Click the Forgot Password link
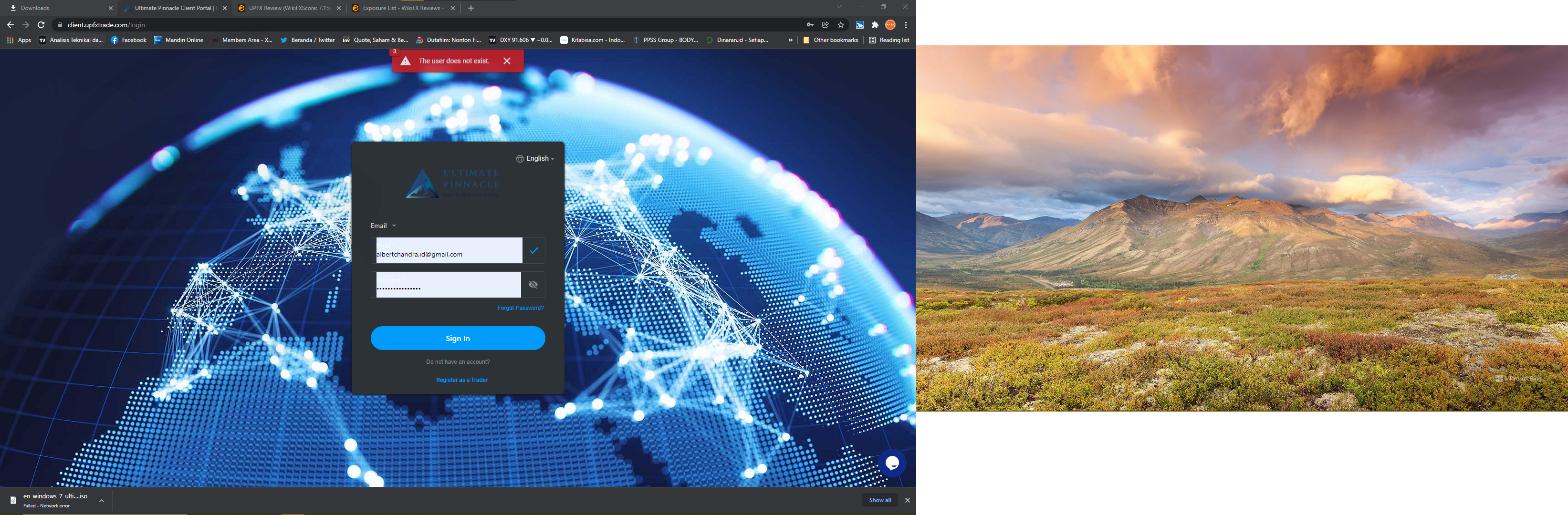 (x=521, y=308)
